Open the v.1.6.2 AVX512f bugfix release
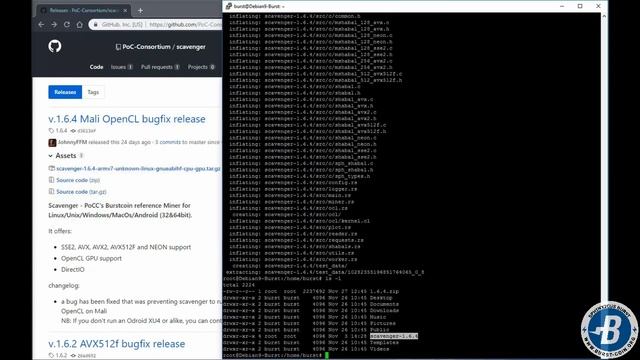 117,344
